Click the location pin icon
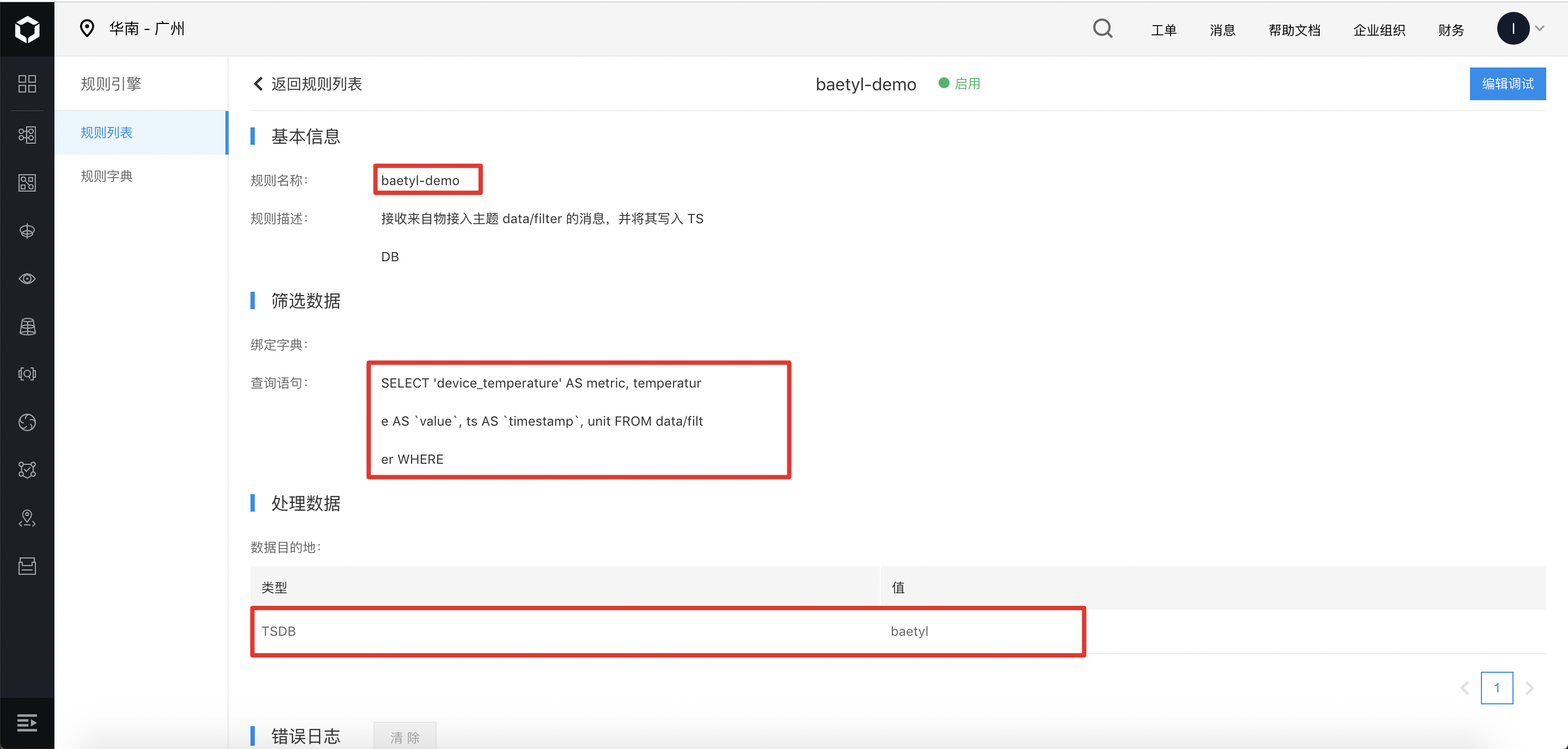This screenshot has width=1568, height=749. [x=87, y=29]
